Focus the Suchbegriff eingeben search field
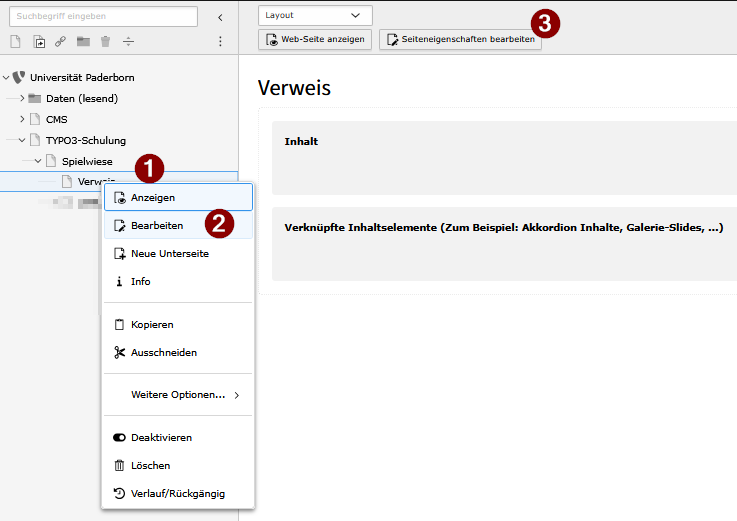The height and width of the screenshot is (521, 737). (103, 16)
